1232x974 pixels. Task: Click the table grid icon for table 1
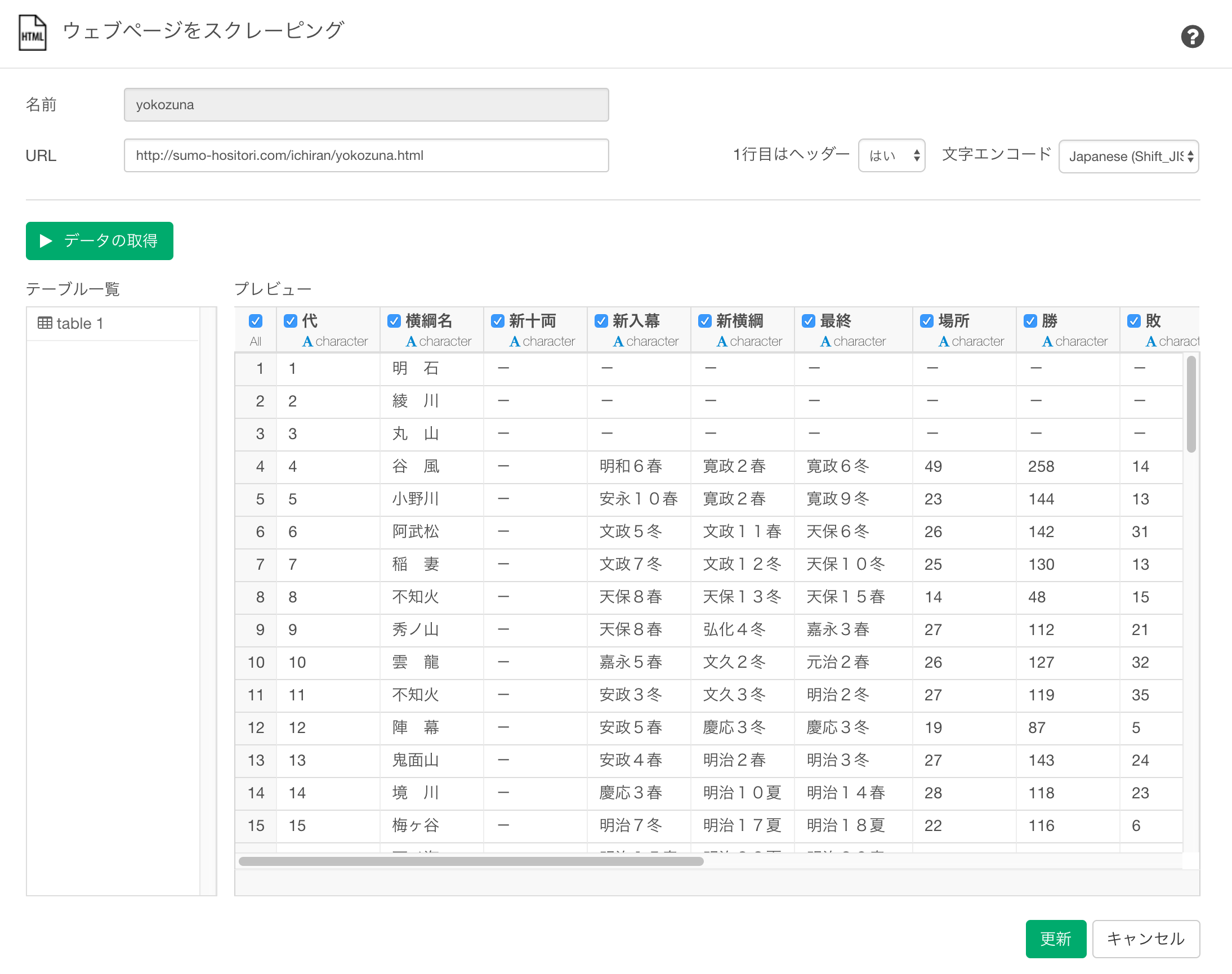(x=44, y=323)
